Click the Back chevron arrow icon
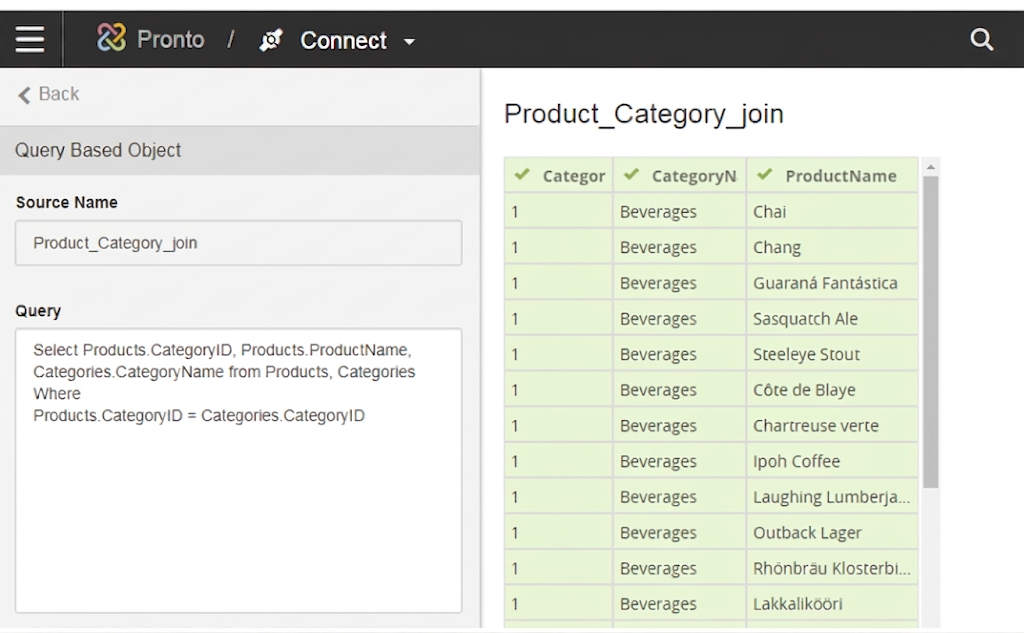This screenshot has width=1024, height=633. 24,95
